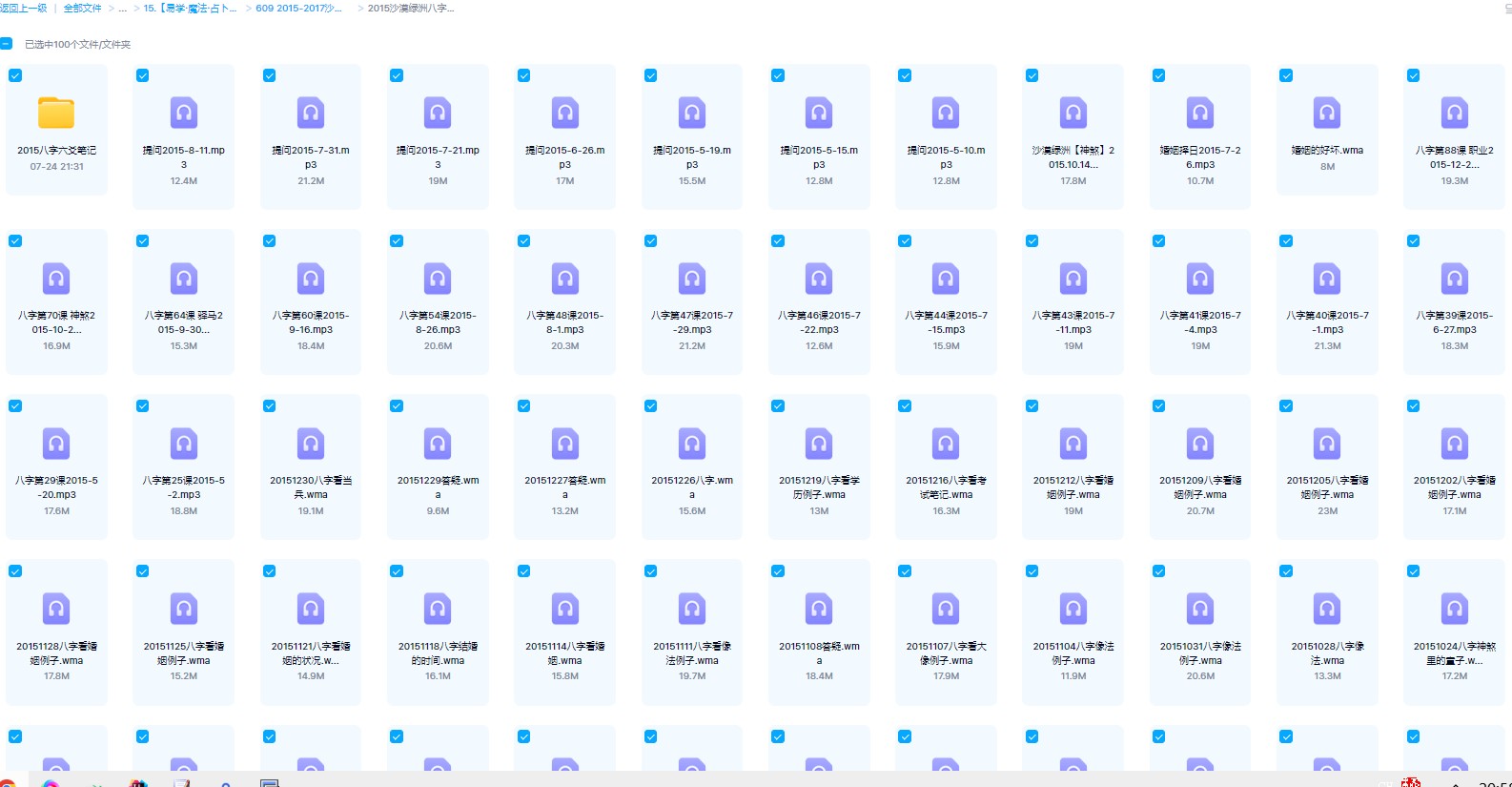Deselect checkbox of 20151202八字看婚姻例子.wma
Screen dimensions: 1512x787
point(1413,405)
